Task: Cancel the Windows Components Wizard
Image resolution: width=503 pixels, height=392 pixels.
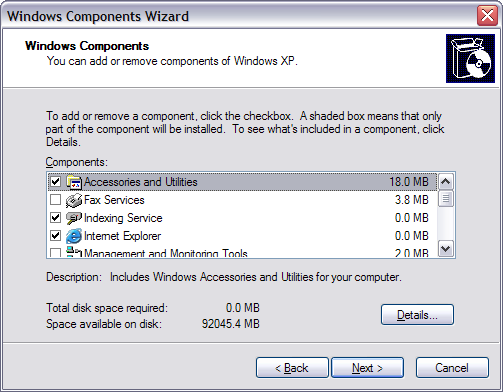Action: click(452, 368)
